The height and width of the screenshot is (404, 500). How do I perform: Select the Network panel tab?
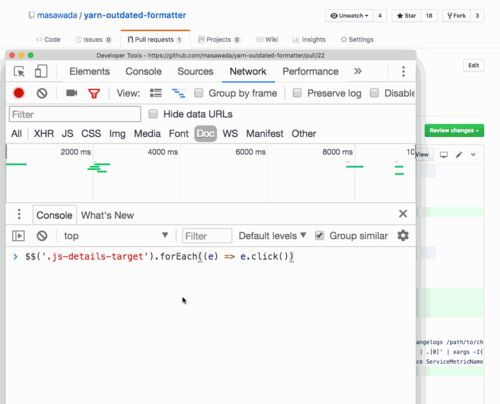248,71
